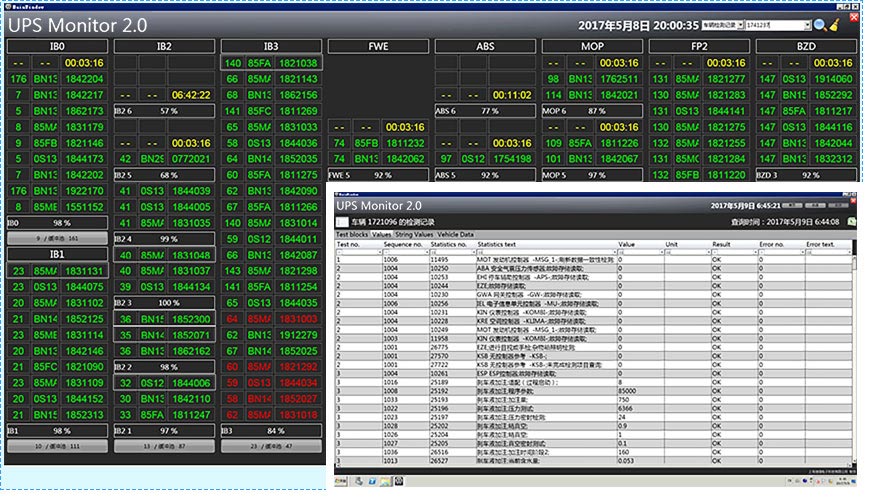
Task: Click the MOP station header
Action: pos(592,46)
